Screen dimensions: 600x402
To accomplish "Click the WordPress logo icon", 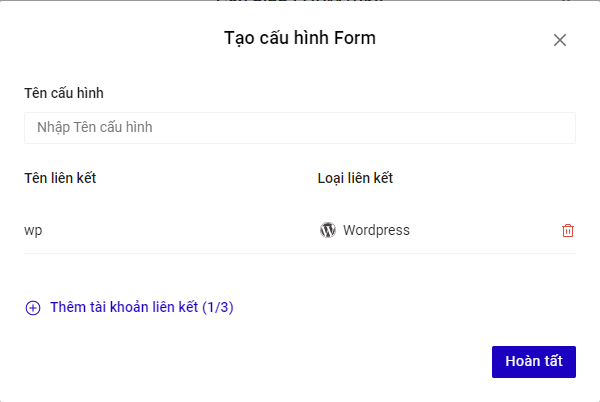I will coord(328,230).
